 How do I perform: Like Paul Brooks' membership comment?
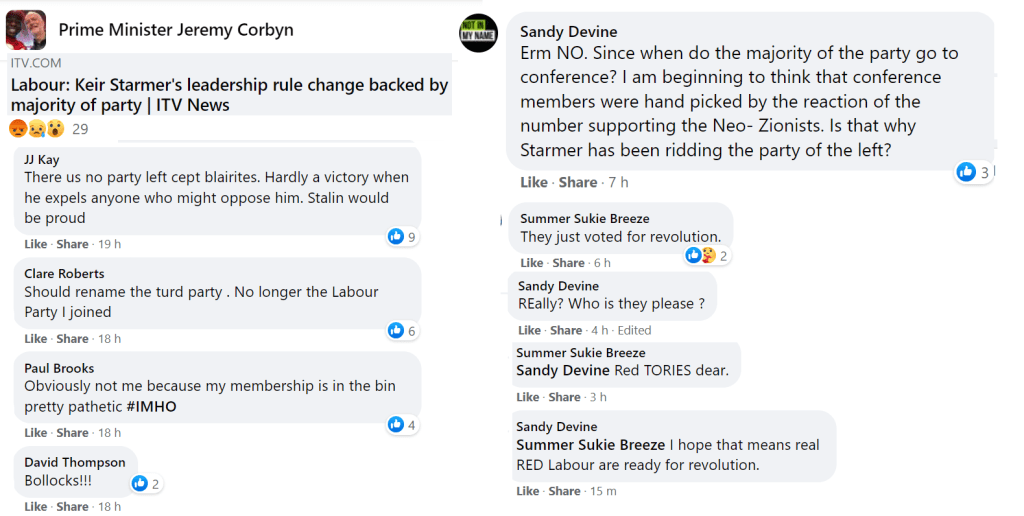[36, 433]
